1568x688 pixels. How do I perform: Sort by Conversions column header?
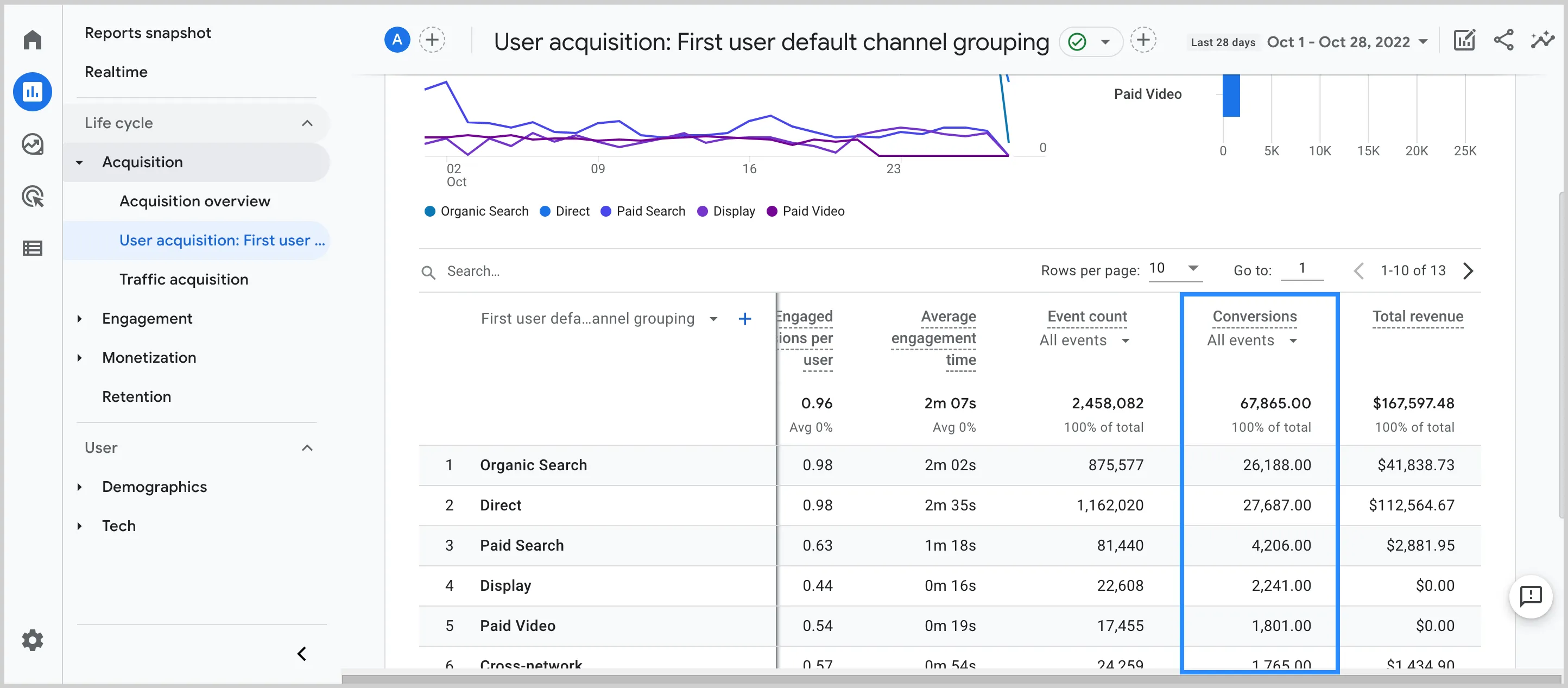tap(1254, 317)
